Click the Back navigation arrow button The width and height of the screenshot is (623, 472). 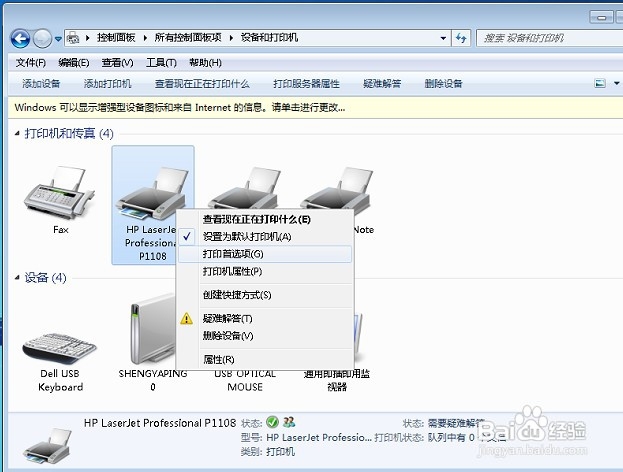[21, 39]
